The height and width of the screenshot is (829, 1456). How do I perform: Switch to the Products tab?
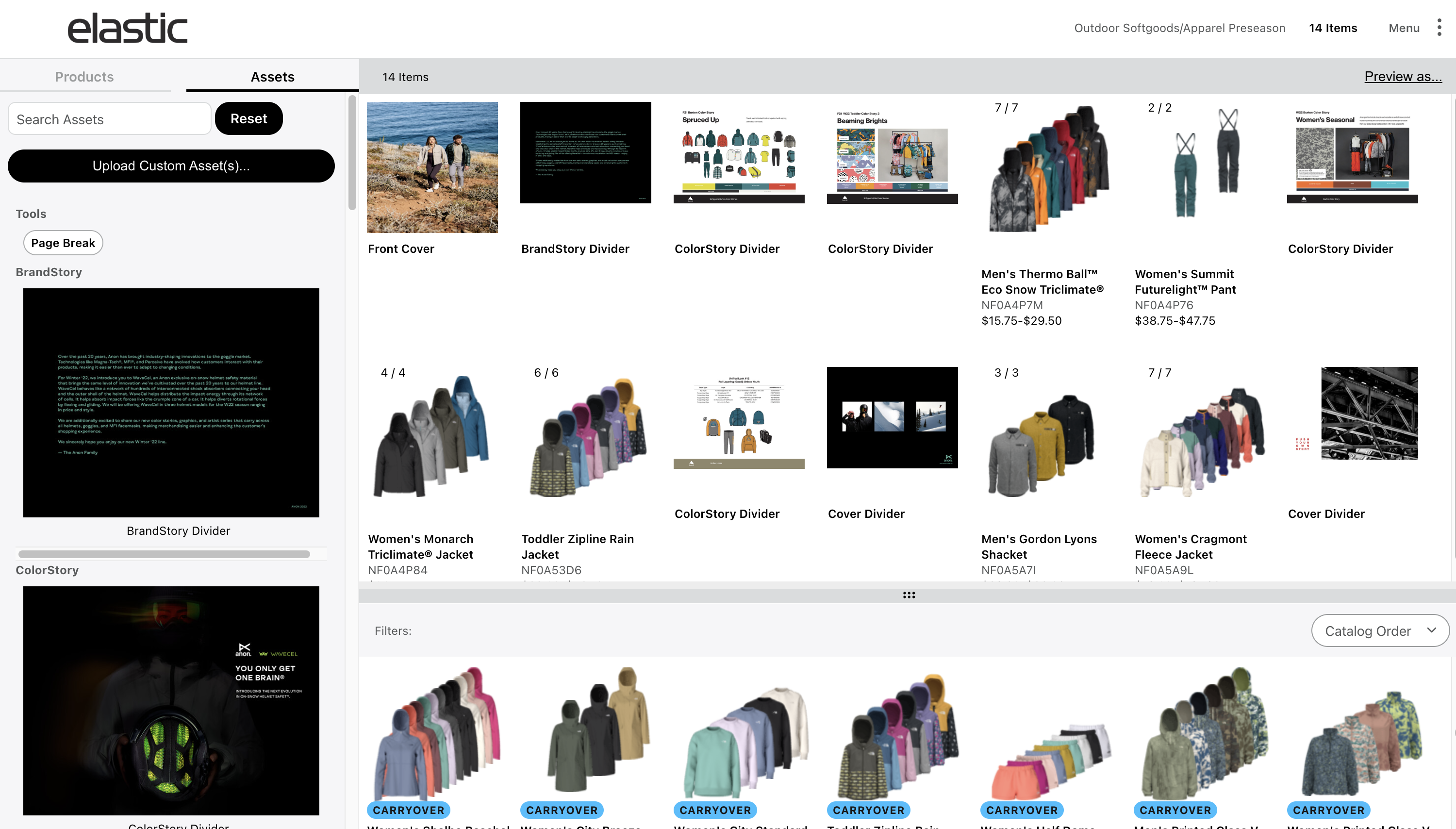[x=84, y=77]
